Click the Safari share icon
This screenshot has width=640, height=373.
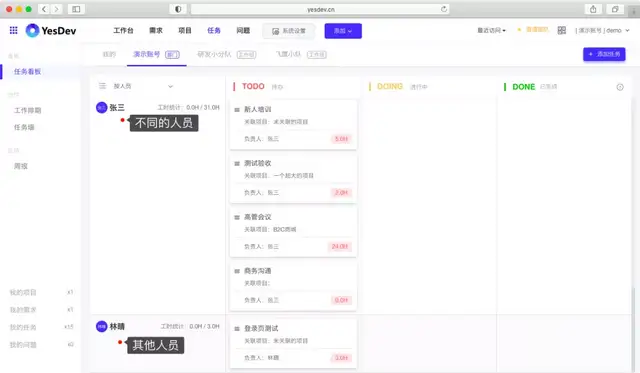[593, 9]
